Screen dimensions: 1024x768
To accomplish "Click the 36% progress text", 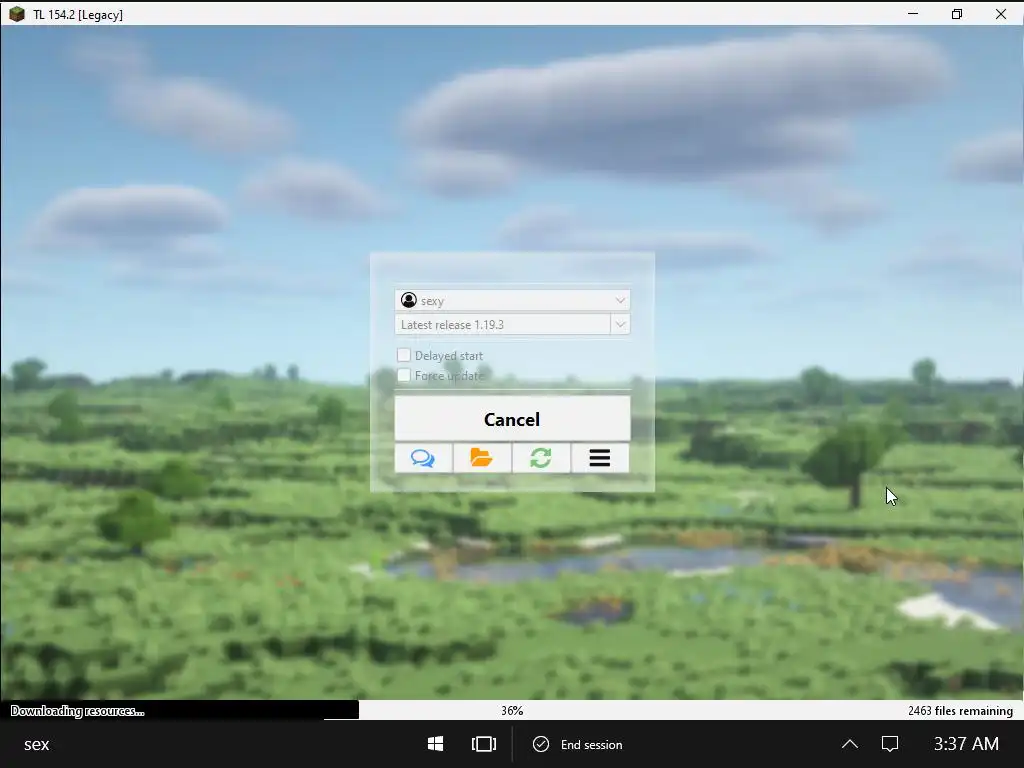I will pyautogui.click(x=512, y=711).
